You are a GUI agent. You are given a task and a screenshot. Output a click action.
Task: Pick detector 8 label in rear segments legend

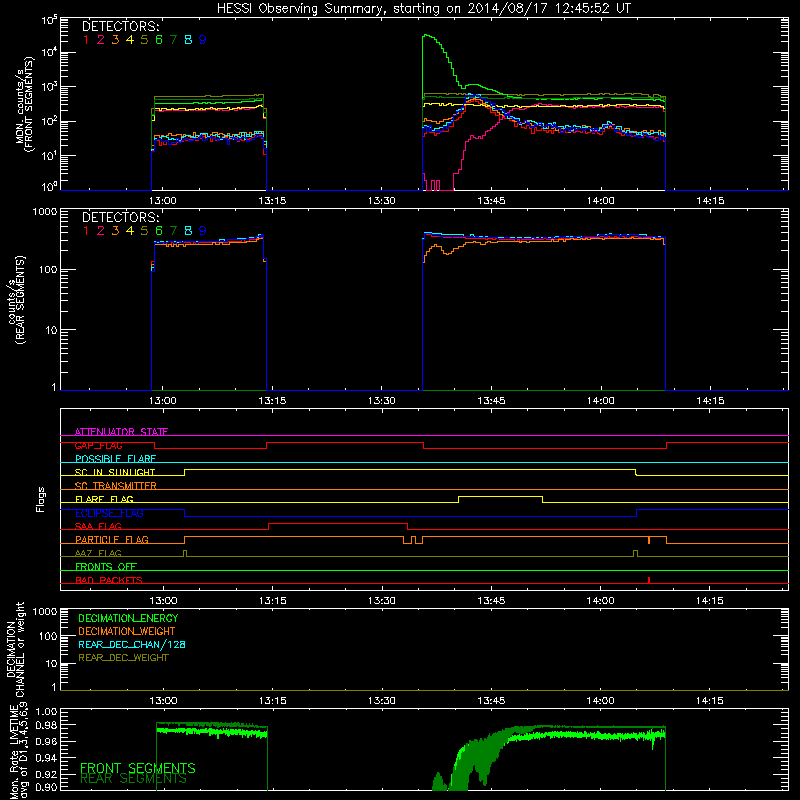[x=188, y=231]
